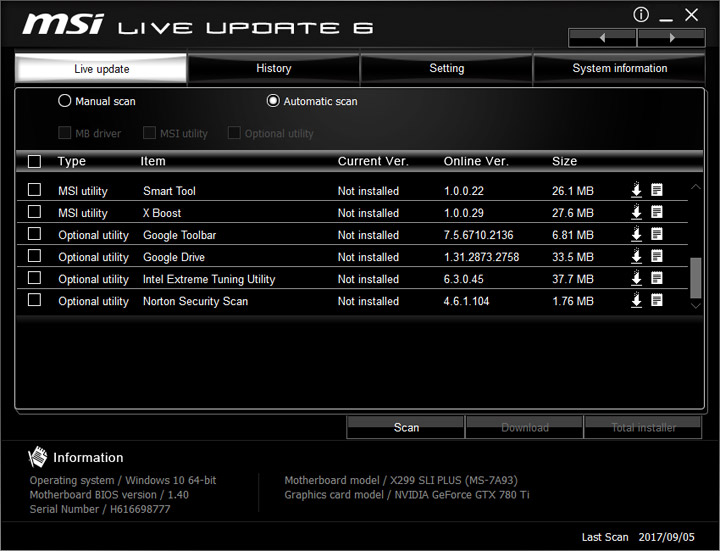Viewport: 720px width, 551px height.
Task: Check the X Boost row checkbox
Action: point(34,212)
